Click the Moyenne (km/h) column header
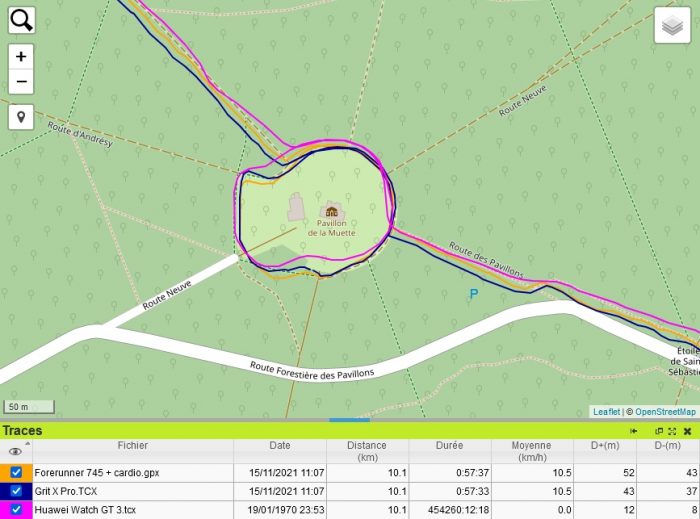Viewport: 700px width, 519px height. [531, 451]
